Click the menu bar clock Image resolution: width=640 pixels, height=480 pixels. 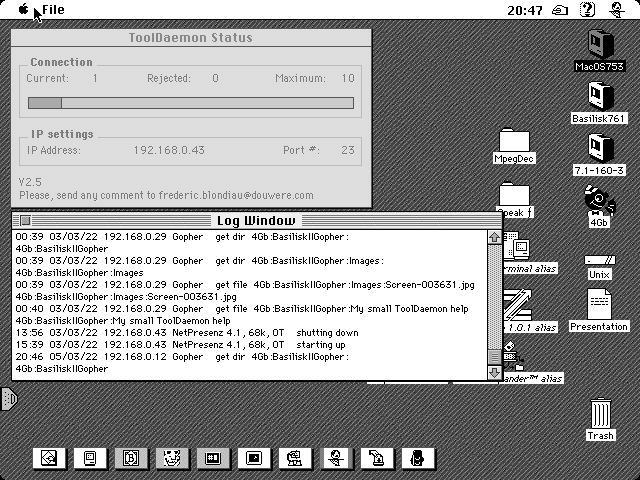(525, 10)
